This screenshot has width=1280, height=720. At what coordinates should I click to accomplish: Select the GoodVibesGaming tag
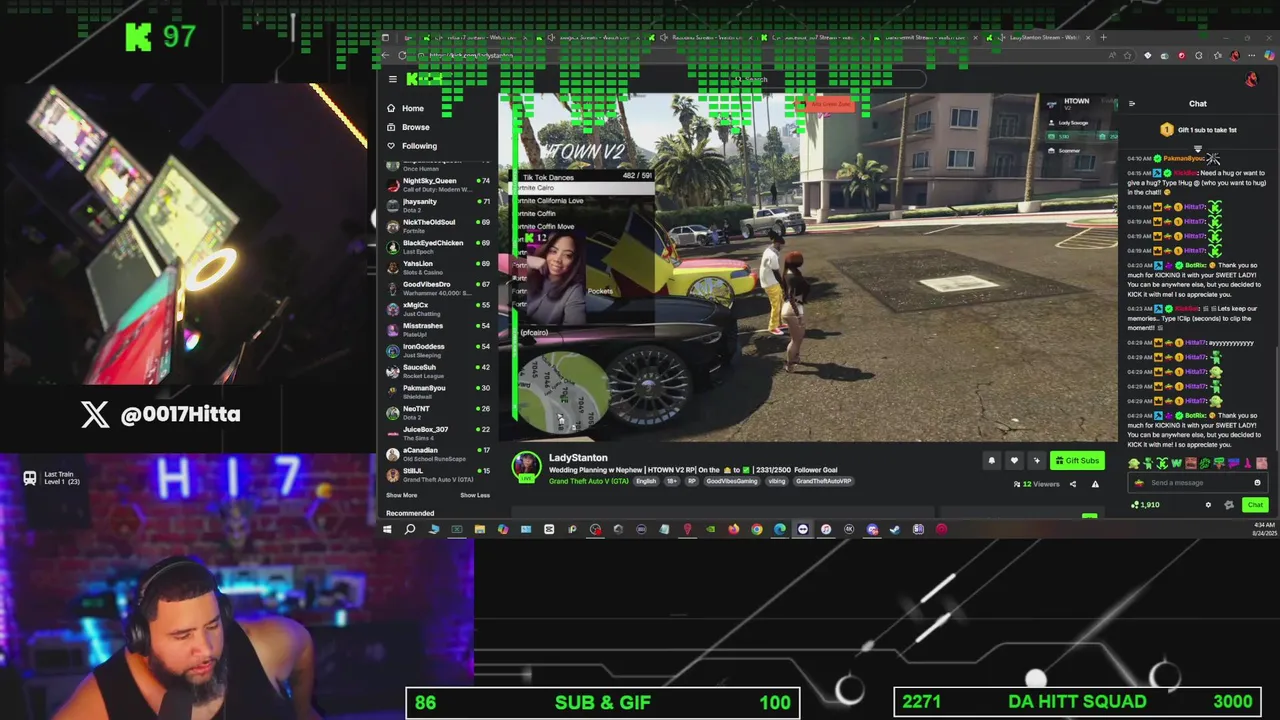tap(732, 481)
